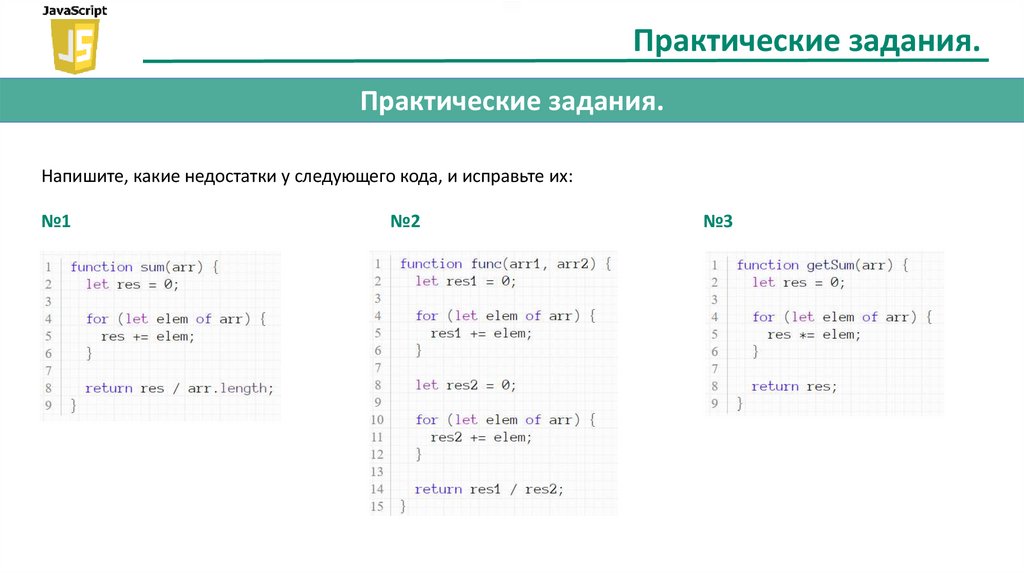
Task: Click 'function func(arr1, arr2) {' line
Action: click(505, 263)
